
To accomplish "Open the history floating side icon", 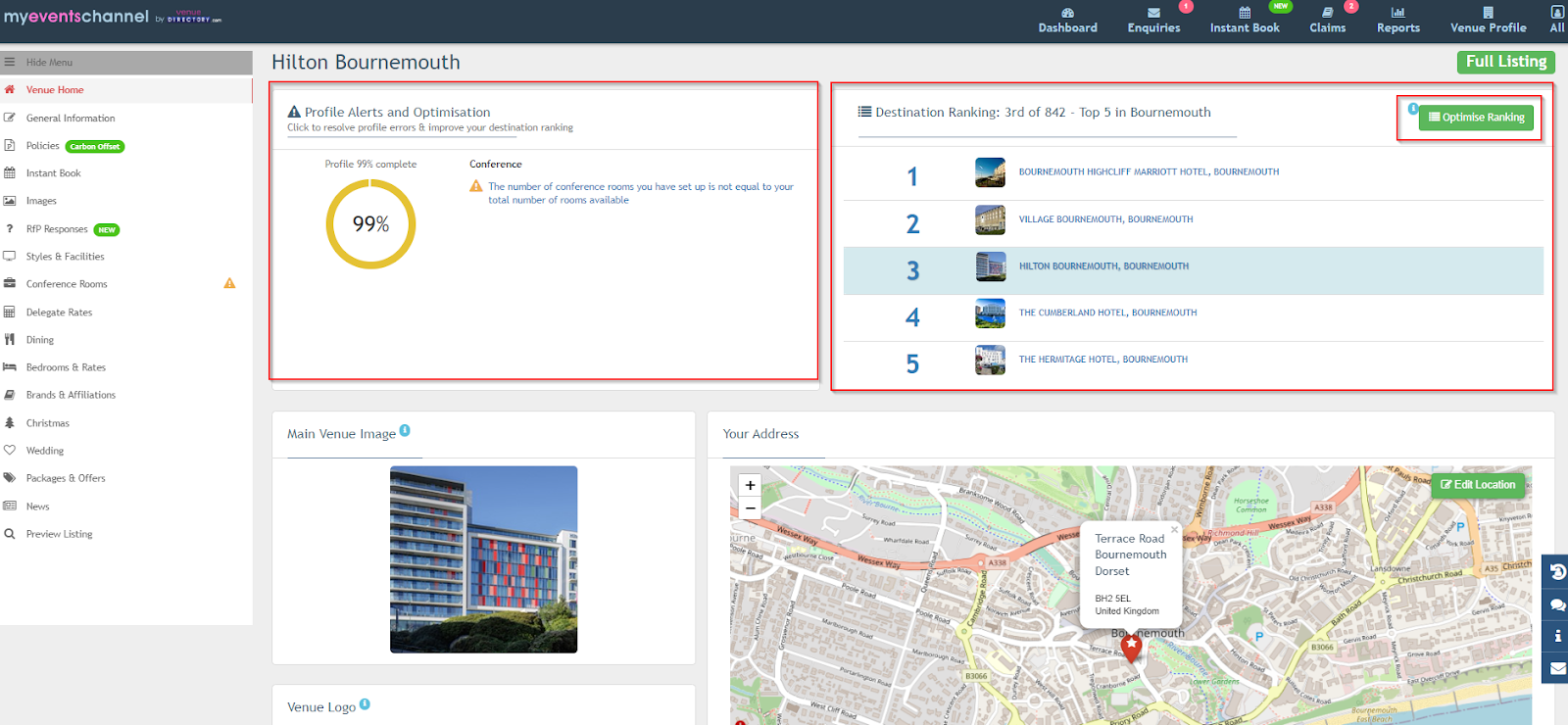I will 1555,571.
